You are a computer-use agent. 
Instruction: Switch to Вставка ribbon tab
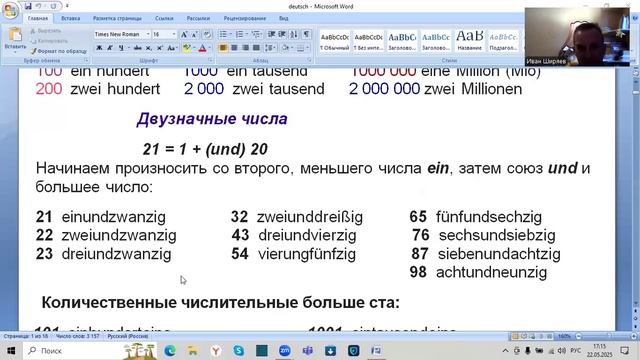pos(70,18)
